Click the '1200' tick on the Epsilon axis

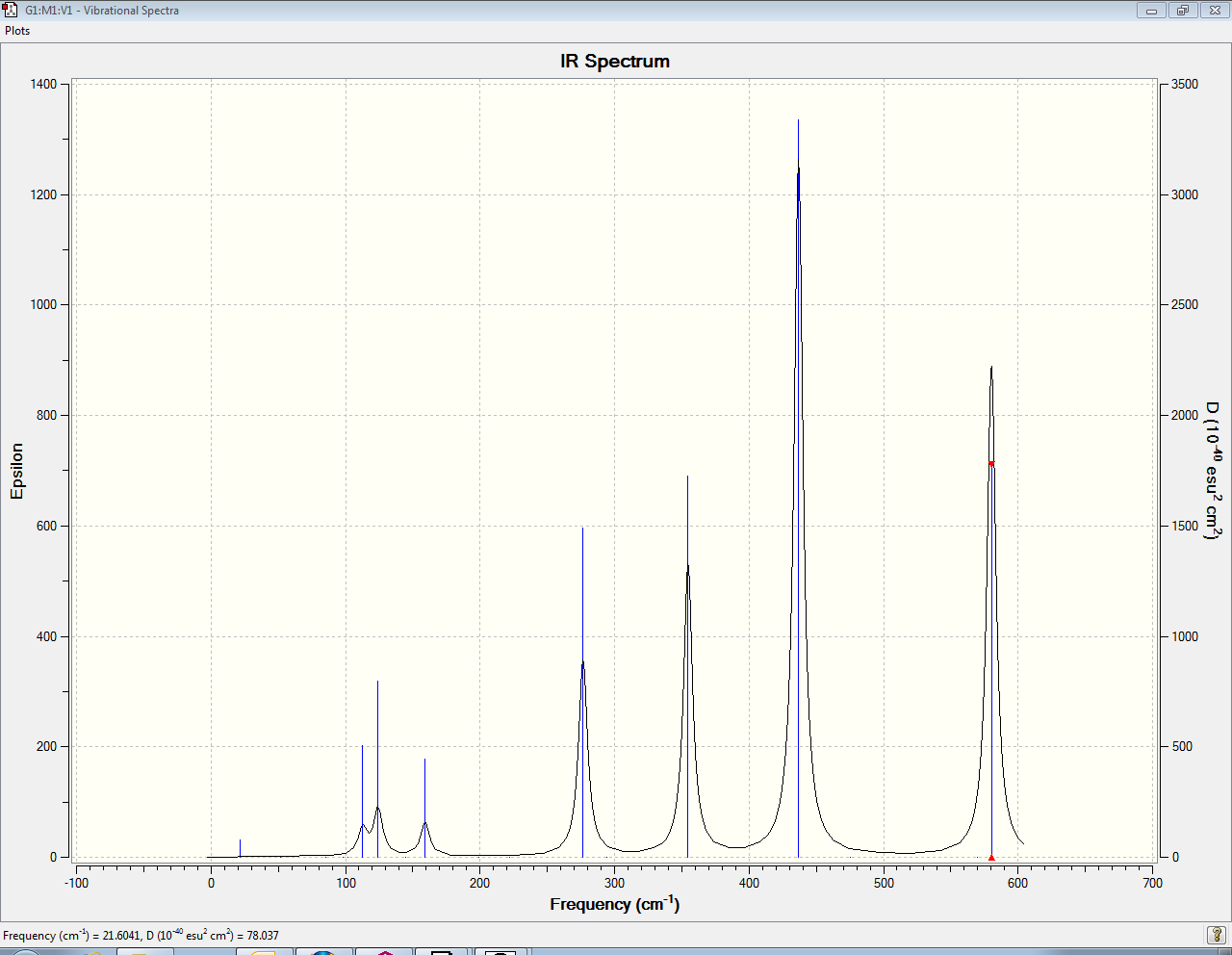[43, 194]
